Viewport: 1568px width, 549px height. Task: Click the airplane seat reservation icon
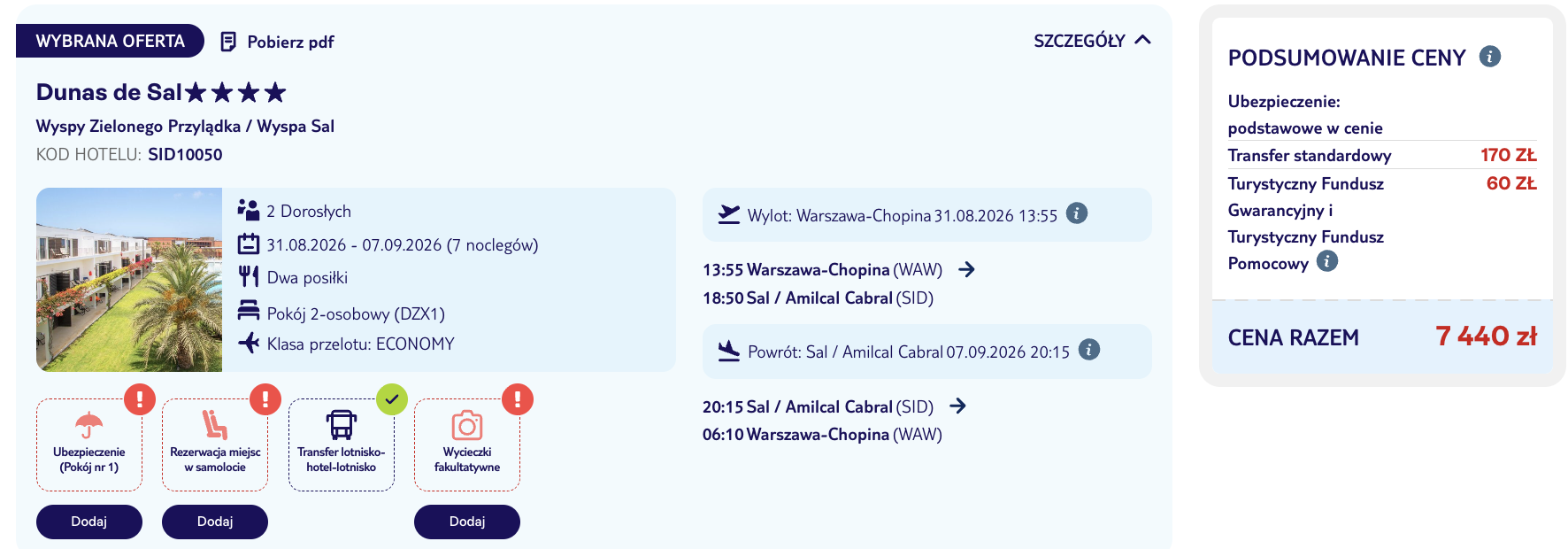click(x=214, y=425)
